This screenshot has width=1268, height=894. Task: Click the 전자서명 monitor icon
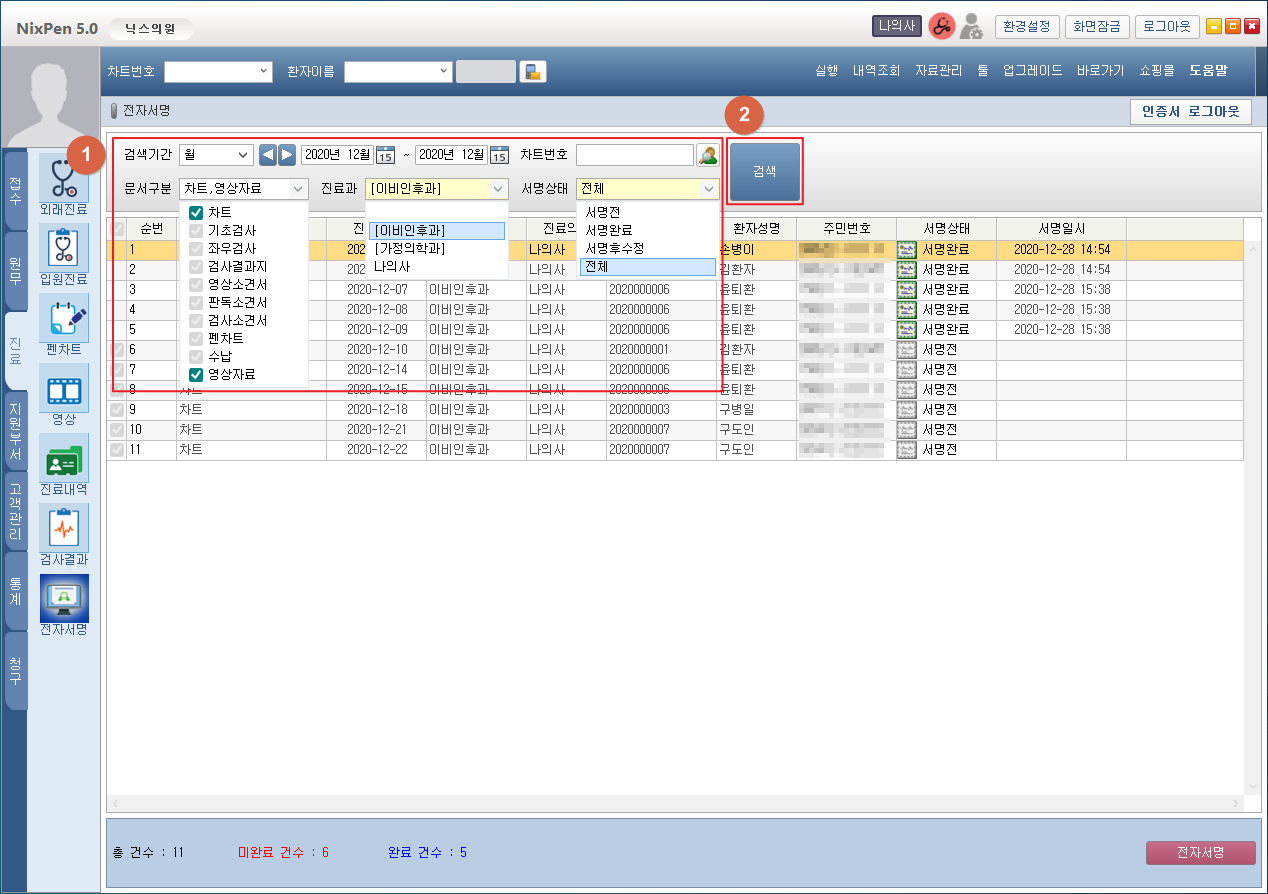click(x=63, y=599)
